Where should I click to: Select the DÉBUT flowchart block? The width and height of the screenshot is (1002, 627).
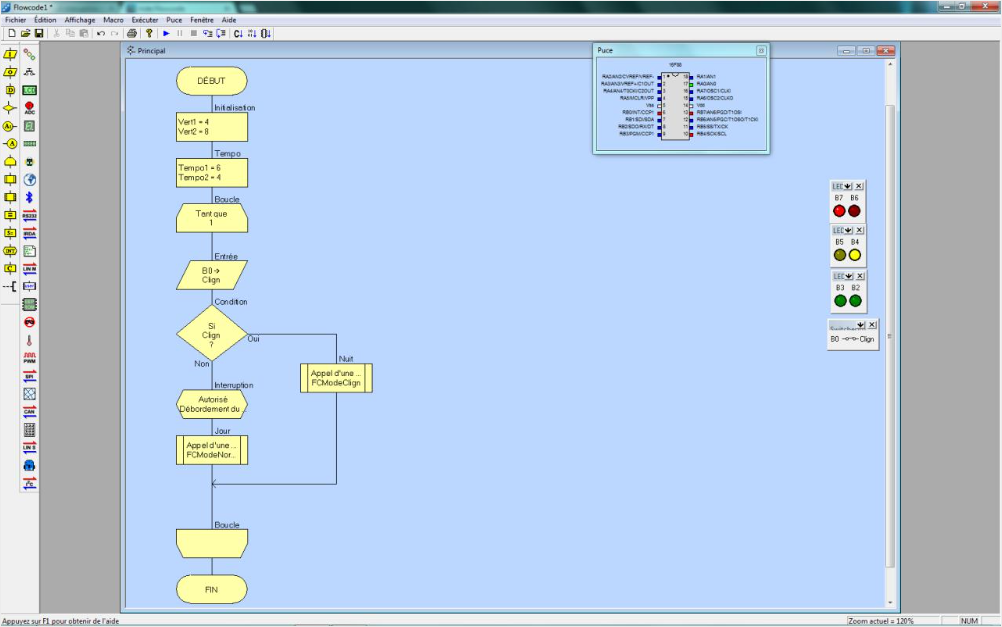pos(211,80)
